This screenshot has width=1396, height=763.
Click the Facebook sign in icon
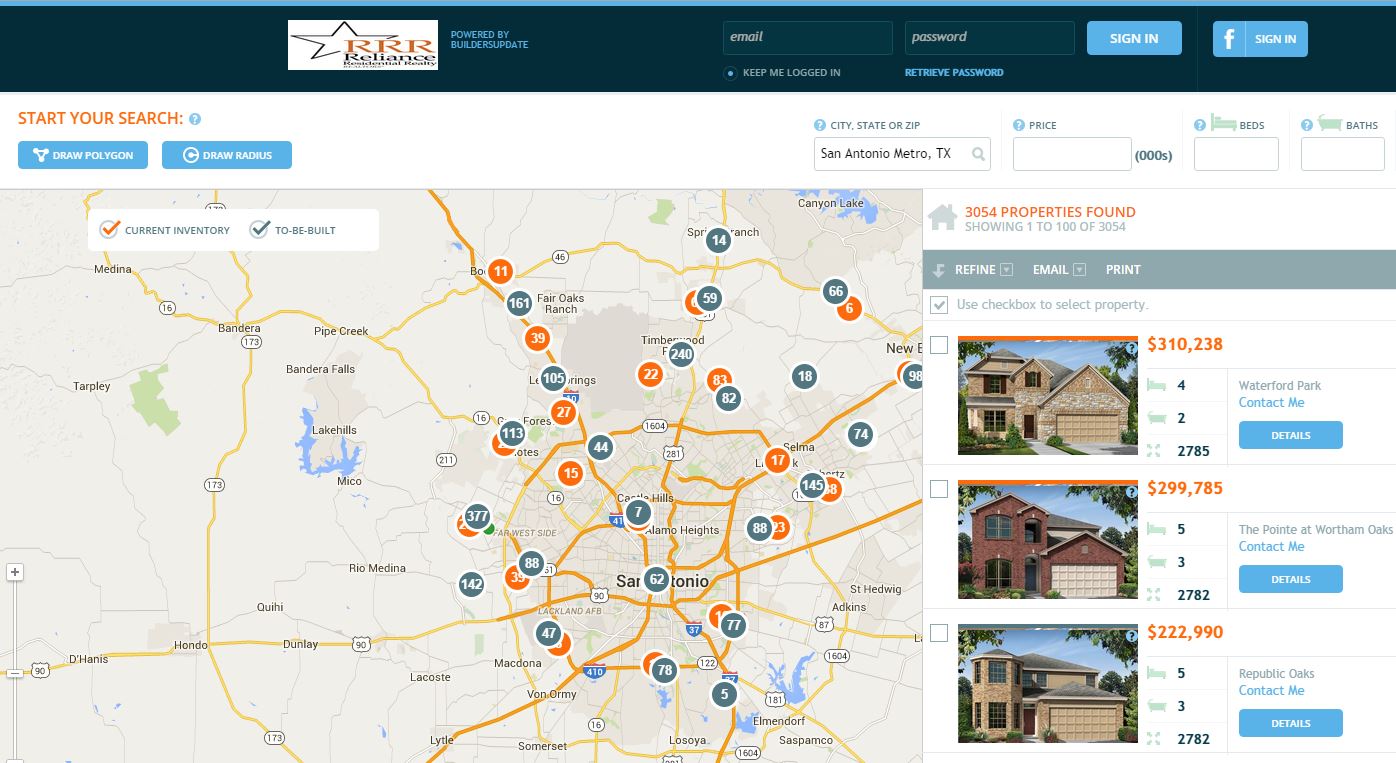pyautogui.click(x=1229, y=39)
